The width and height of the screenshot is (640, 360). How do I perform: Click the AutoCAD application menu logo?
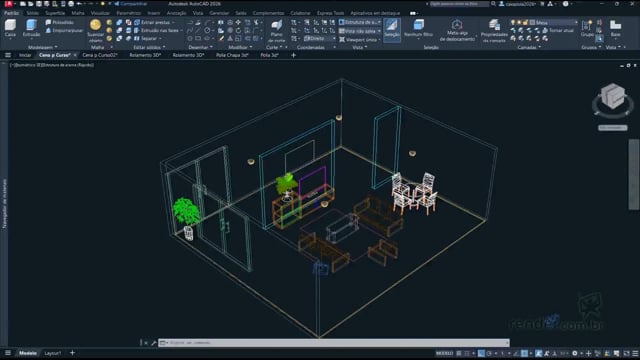(8, 4)
